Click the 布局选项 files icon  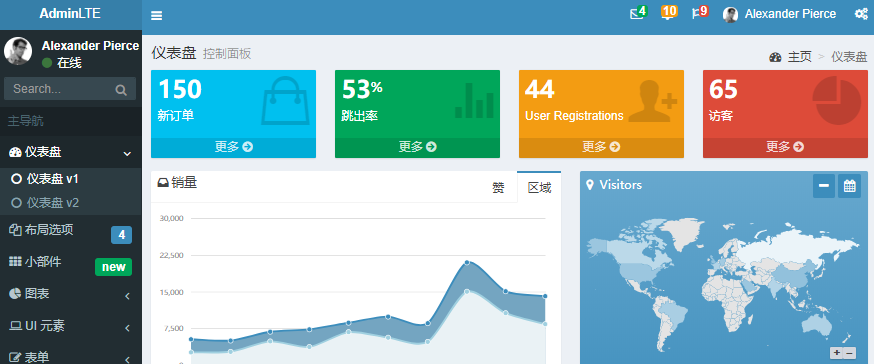pyautogui.click(x=15, y=230)
